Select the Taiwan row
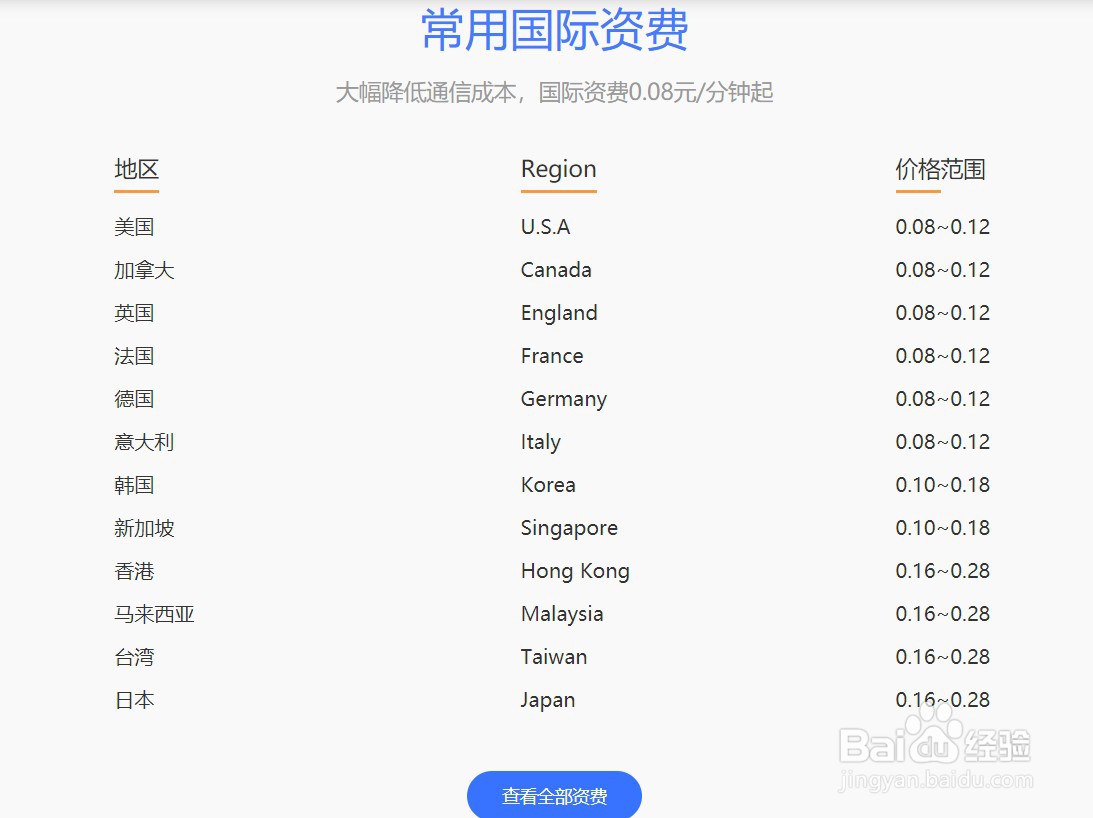The height and width of the screenshot is (818, 1093). [554, 656]
